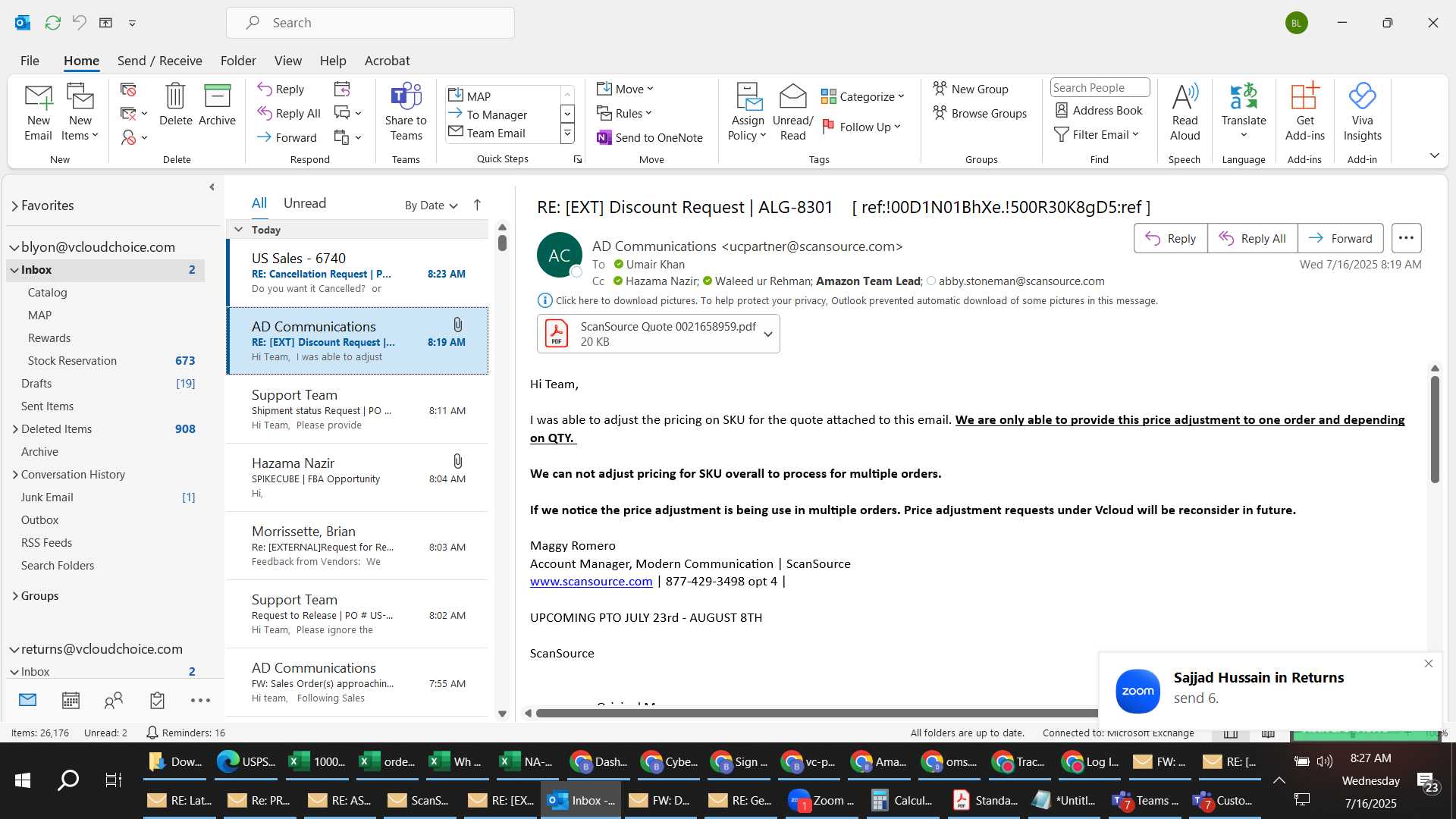This screenshot has width=1456, height=819.
Task: Open more actions menu in reading pane
Action: 1406,238
